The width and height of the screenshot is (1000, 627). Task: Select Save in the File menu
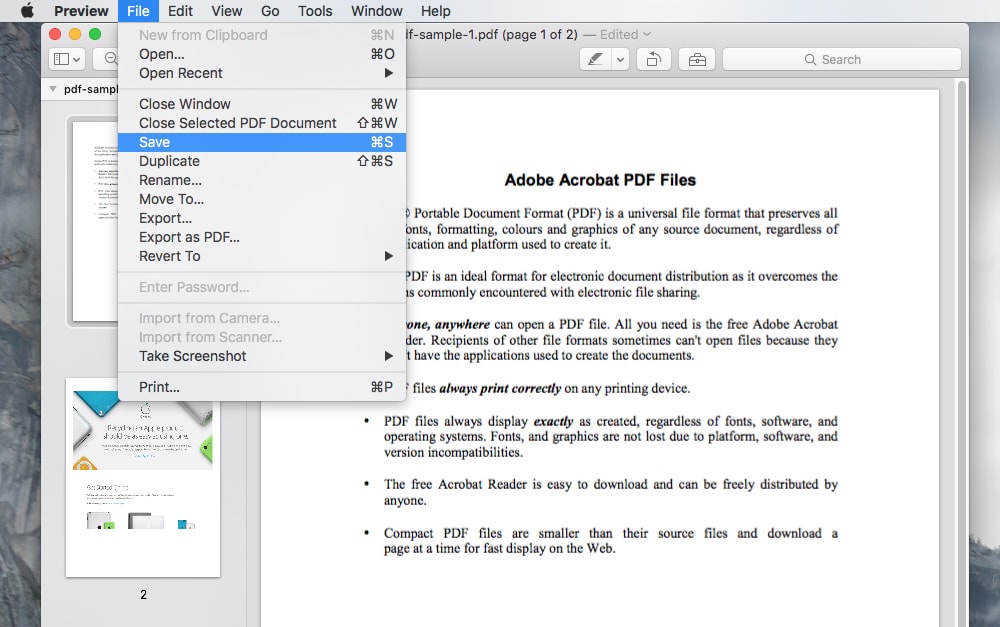(261, 142)
